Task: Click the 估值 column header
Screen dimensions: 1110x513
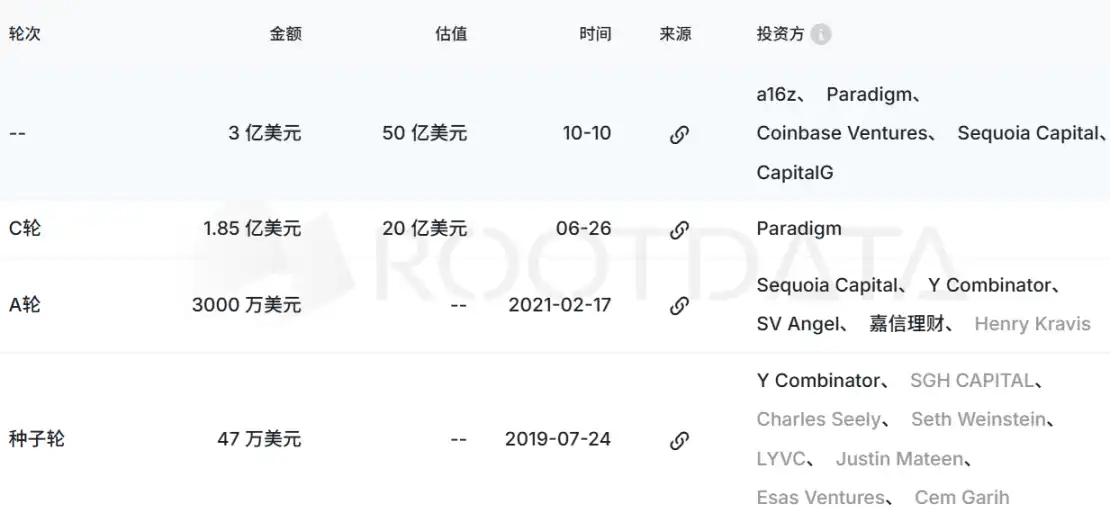Action: pos(451,34)
